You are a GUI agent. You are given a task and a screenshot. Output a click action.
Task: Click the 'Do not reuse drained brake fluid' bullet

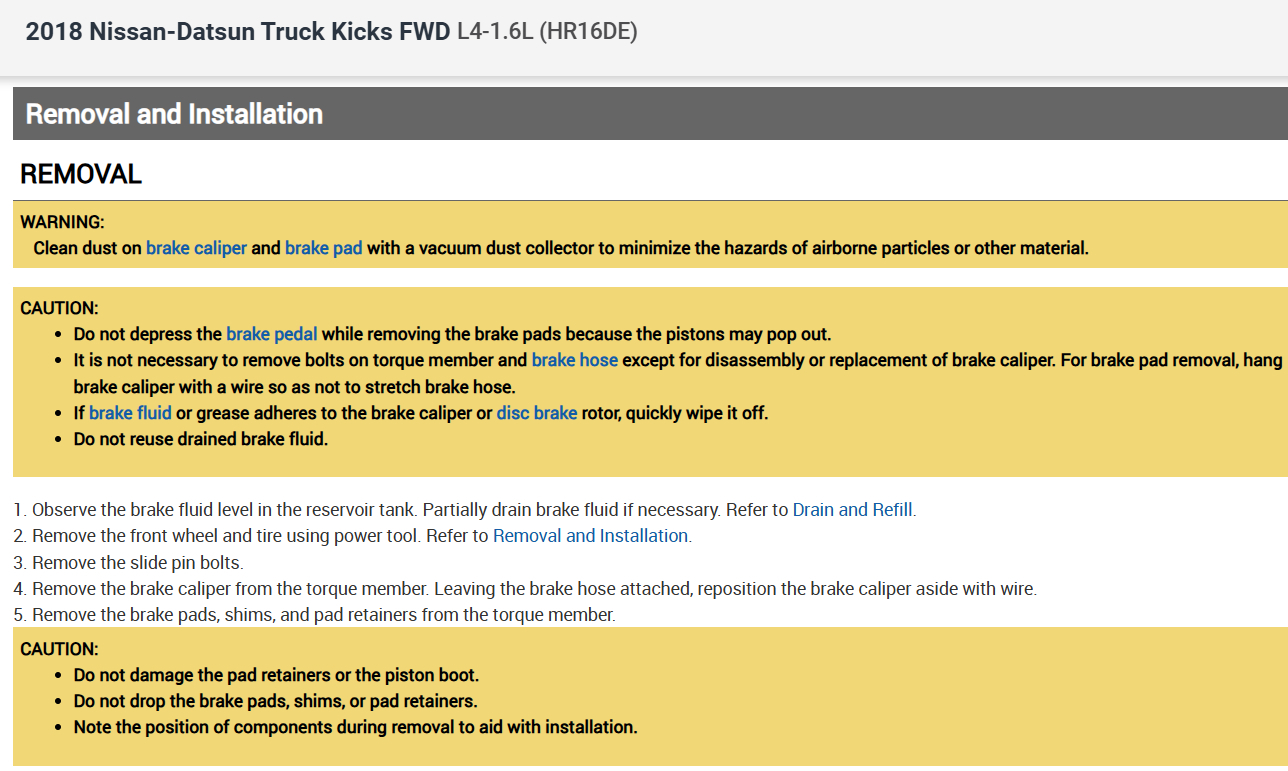click(200, 438)
